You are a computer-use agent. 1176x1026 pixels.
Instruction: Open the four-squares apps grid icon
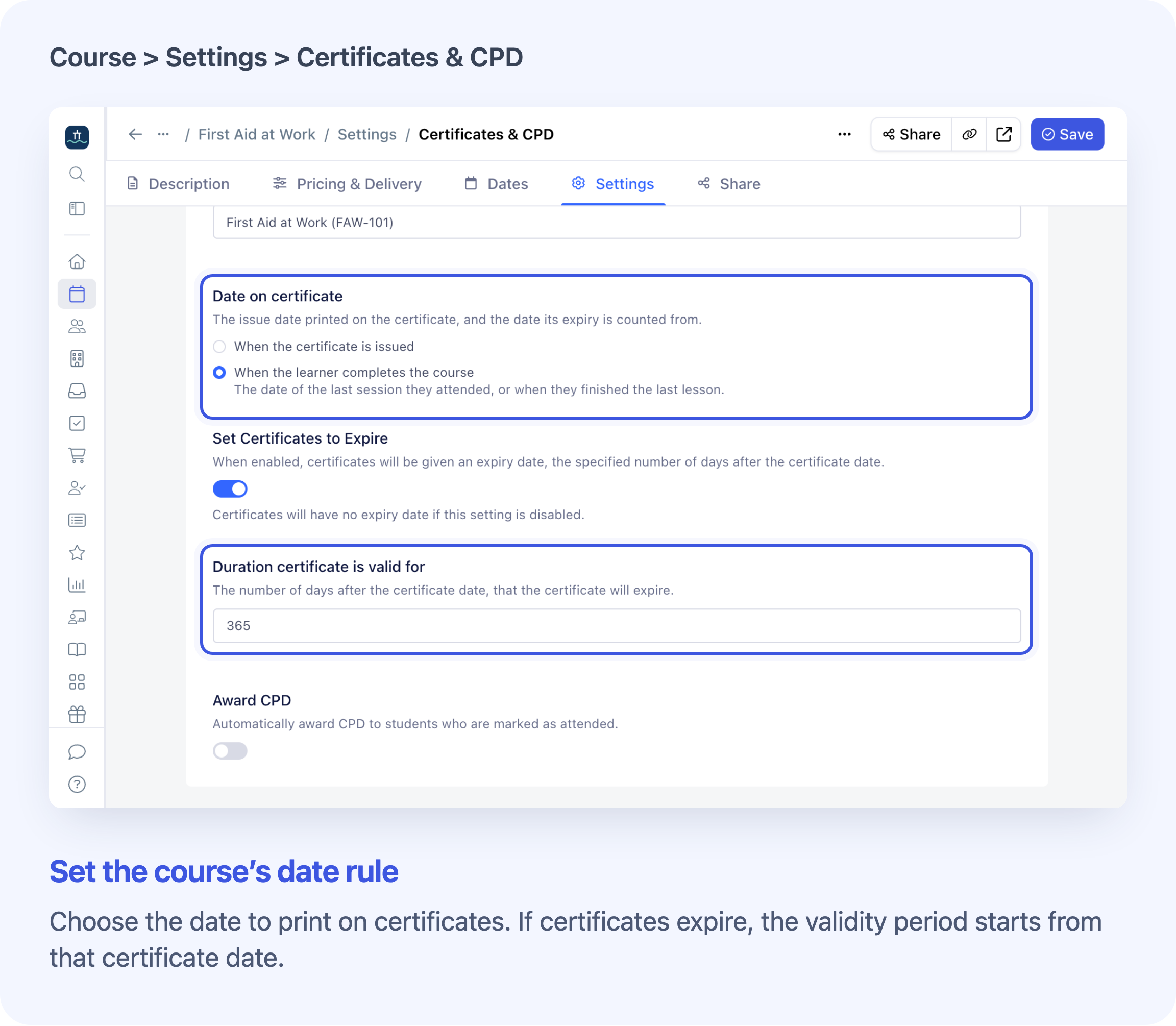pyautogui.click(x=77, y=682)
